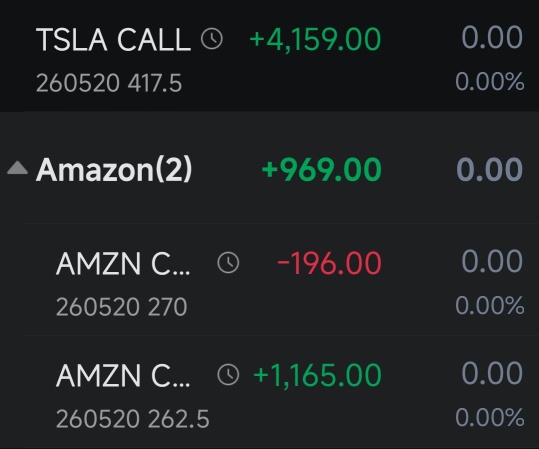Click the +4,159.00 profit value

pyautogui.click(x=315, y=39)
